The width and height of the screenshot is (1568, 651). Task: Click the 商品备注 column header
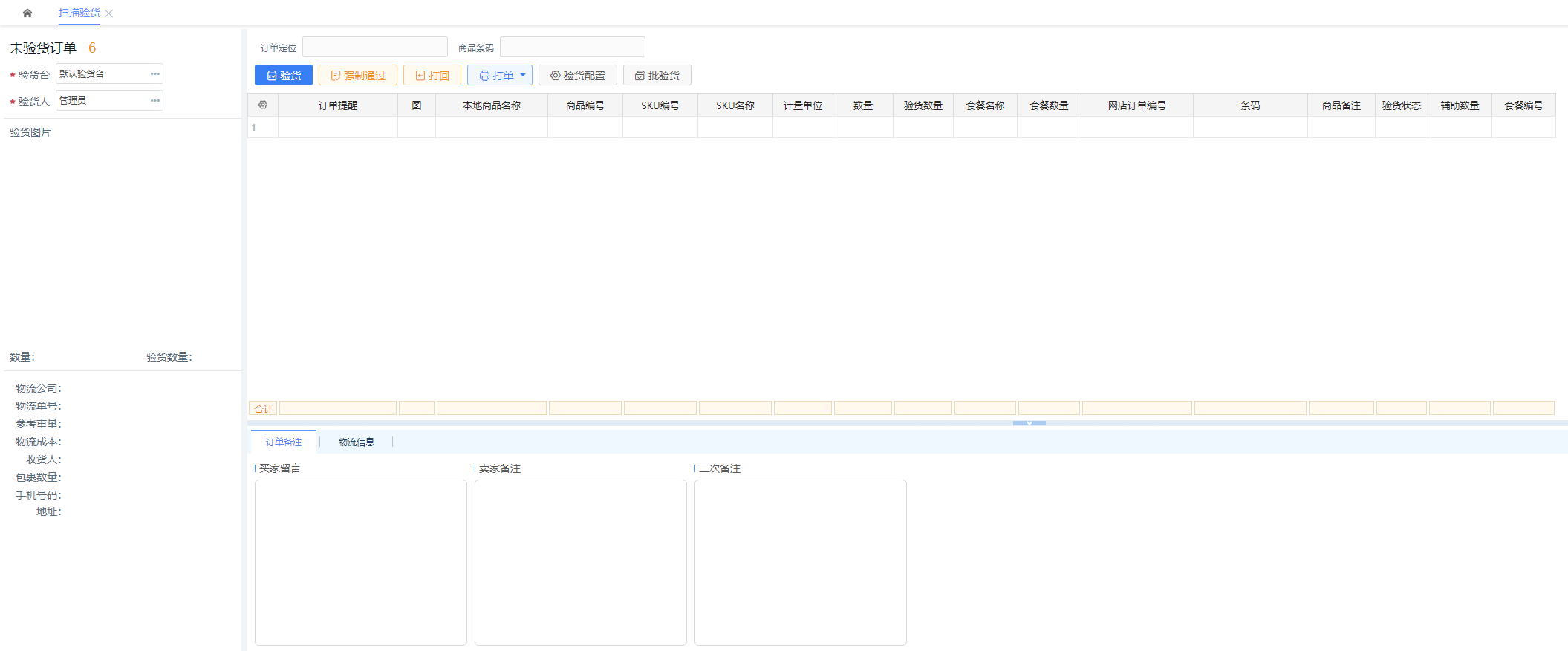pyautogui.click(x=1341, y=105)
